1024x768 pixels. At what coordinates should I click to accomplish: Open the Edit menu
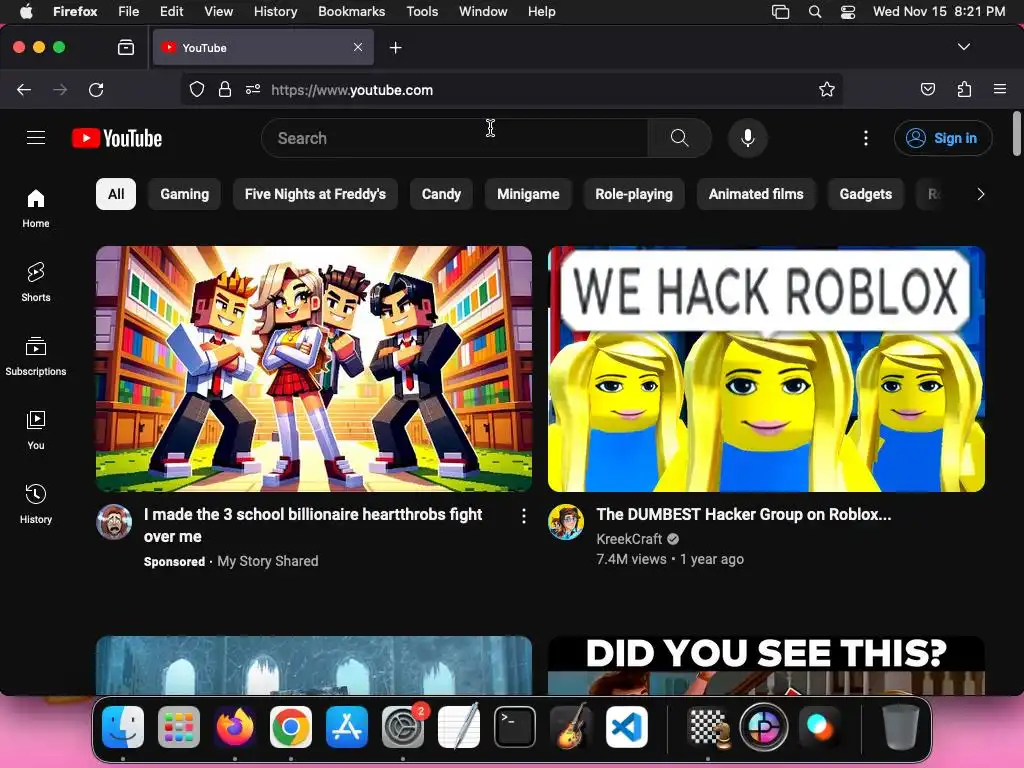coord(172,12)
